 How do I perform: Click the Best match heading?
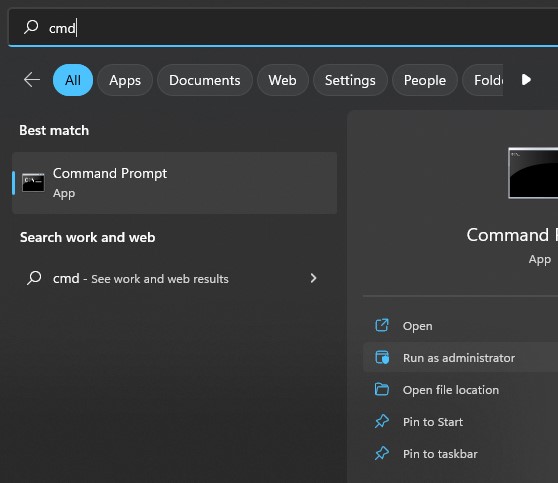point(54,130)
